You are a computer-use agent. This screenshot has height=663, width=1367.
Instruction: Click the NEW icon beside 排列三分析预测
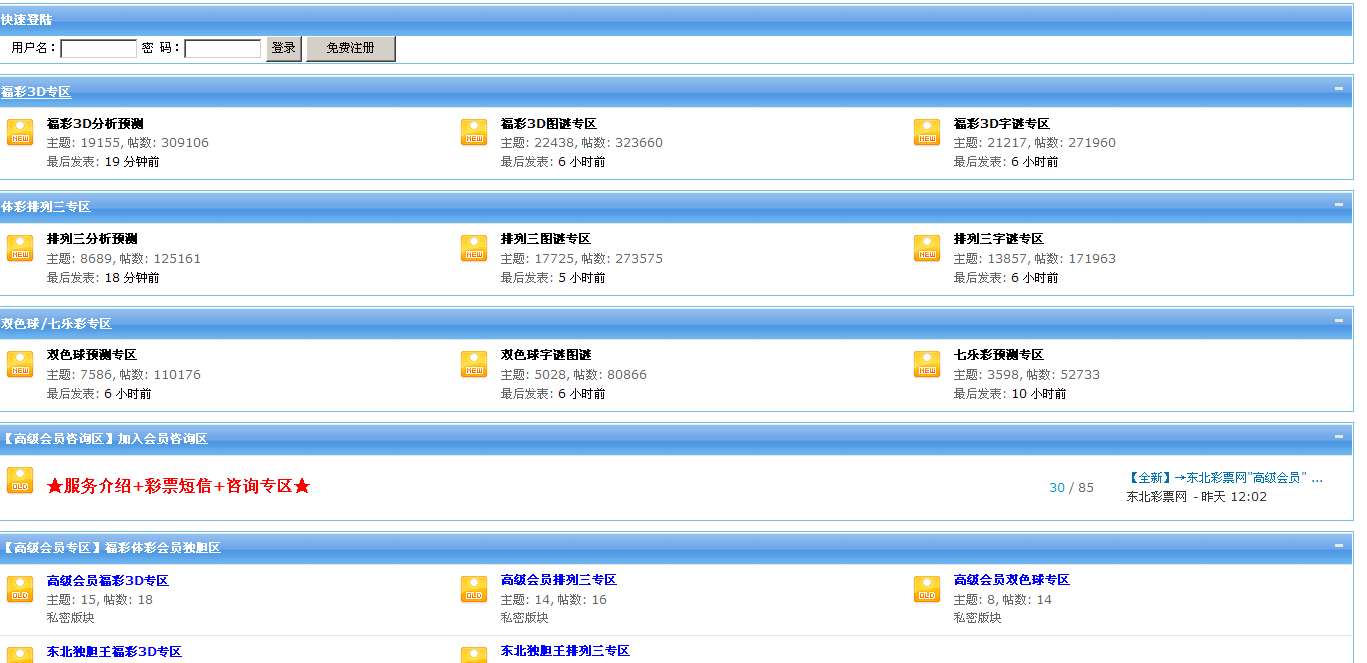click(20, 248)
